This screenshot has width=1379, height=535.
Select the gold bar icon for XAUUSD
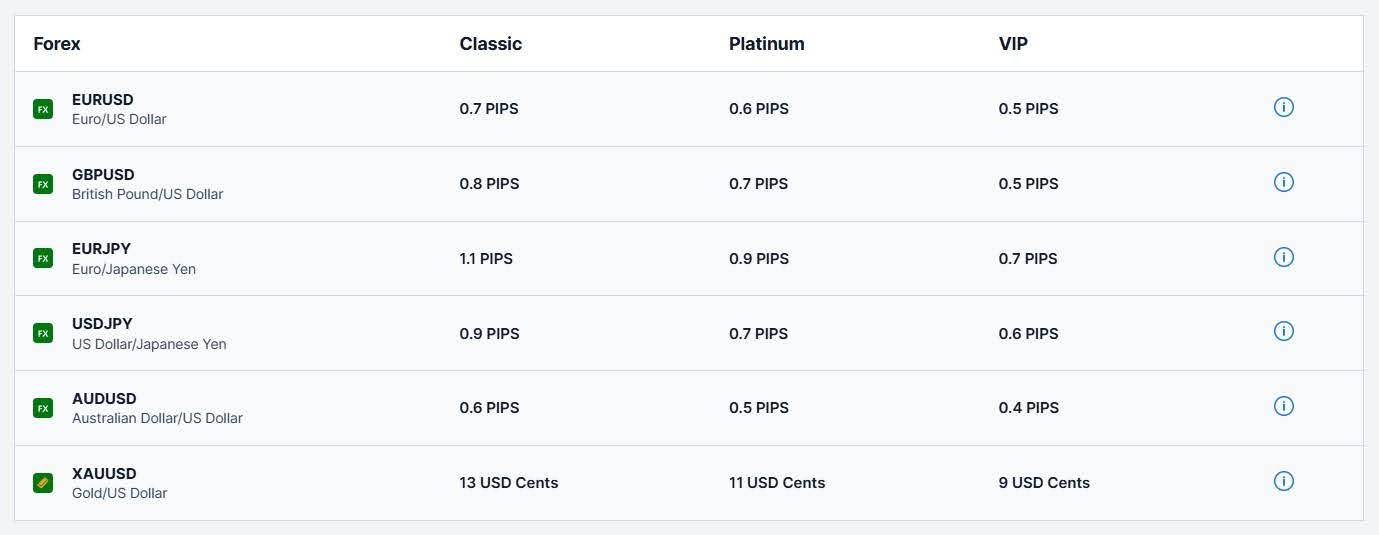point(43,483)
